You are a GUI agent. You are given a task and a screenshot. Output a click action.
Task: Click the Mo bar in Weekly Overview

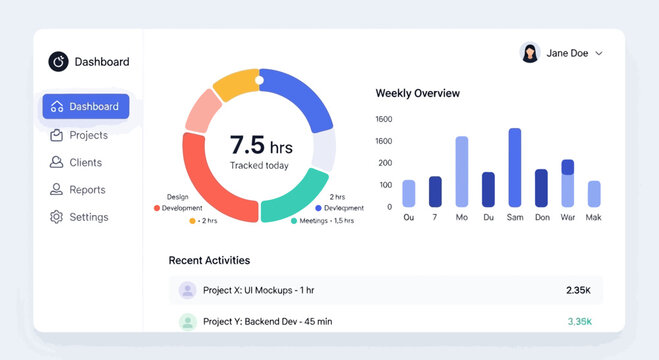[x=462, y=171]
